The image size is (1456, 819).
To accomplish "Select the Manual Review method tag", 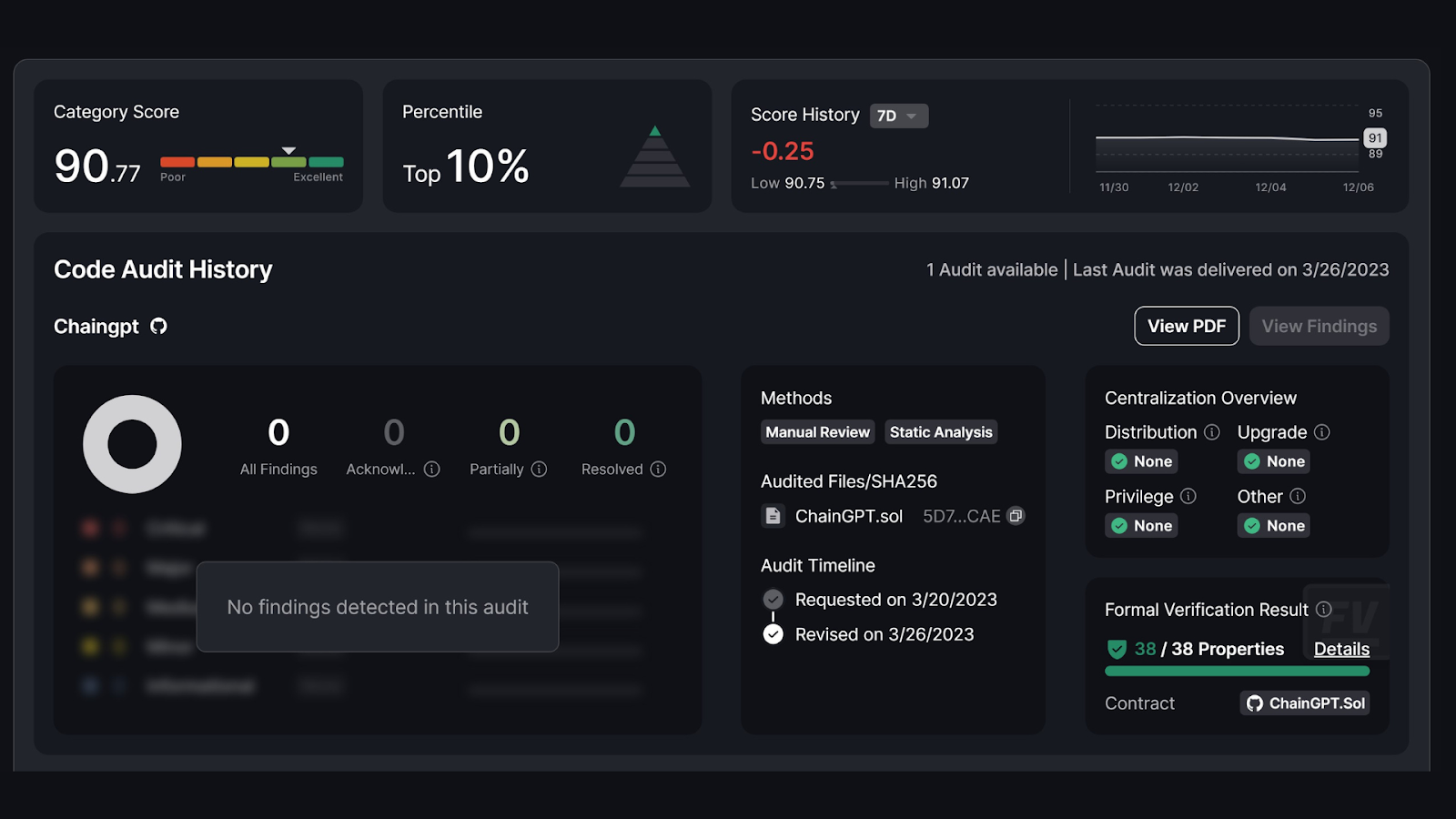I will (816, 432).
